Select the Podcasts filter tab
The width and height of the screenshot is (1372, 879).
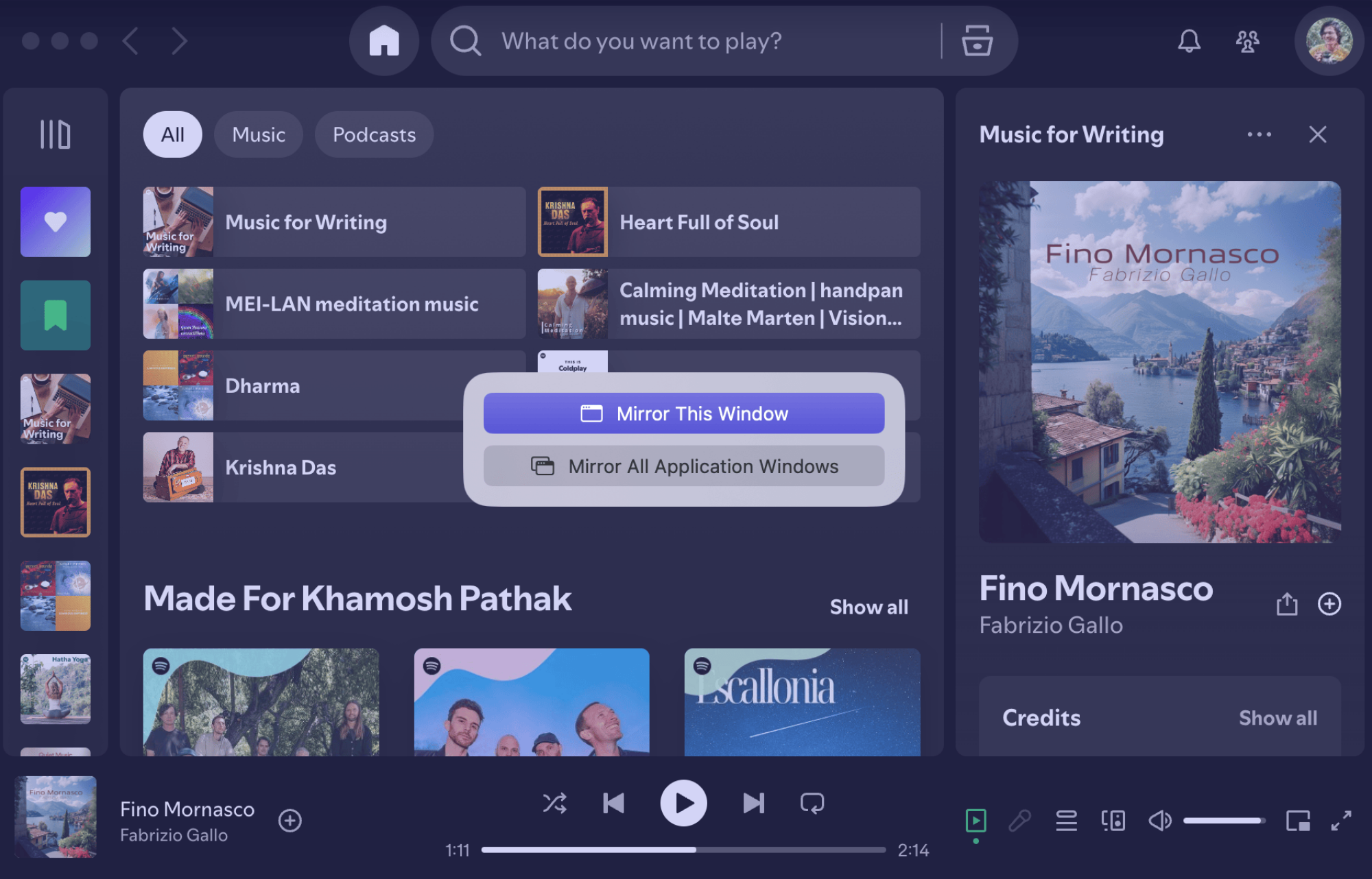(374, 134)
